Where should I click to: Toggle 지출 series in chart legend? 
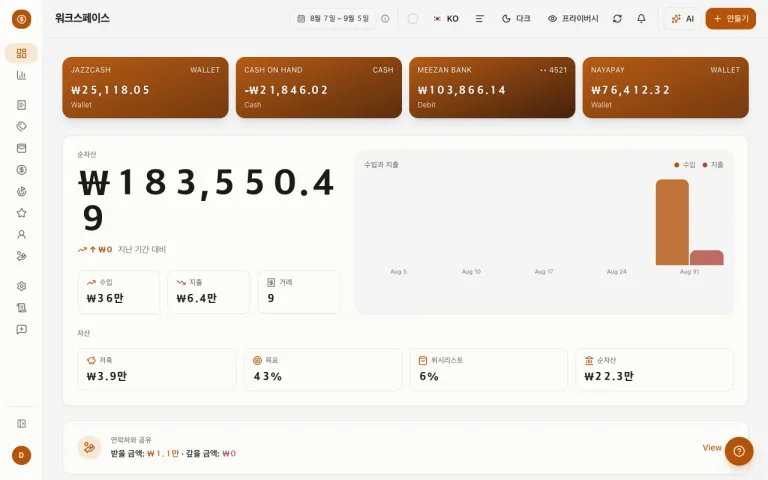coord(713,165)
